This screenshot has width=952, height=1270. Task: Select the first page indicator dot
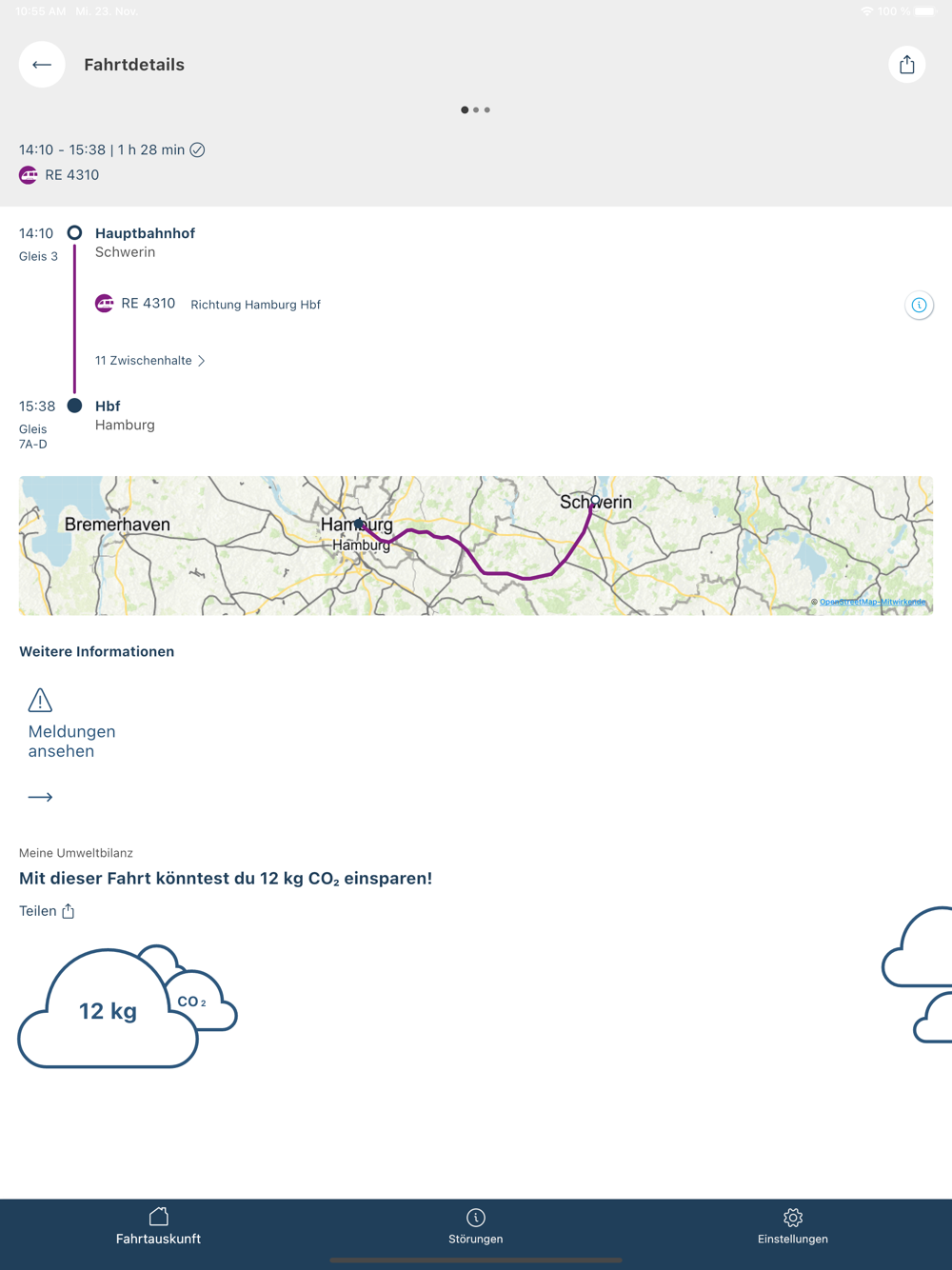(465, 110)
